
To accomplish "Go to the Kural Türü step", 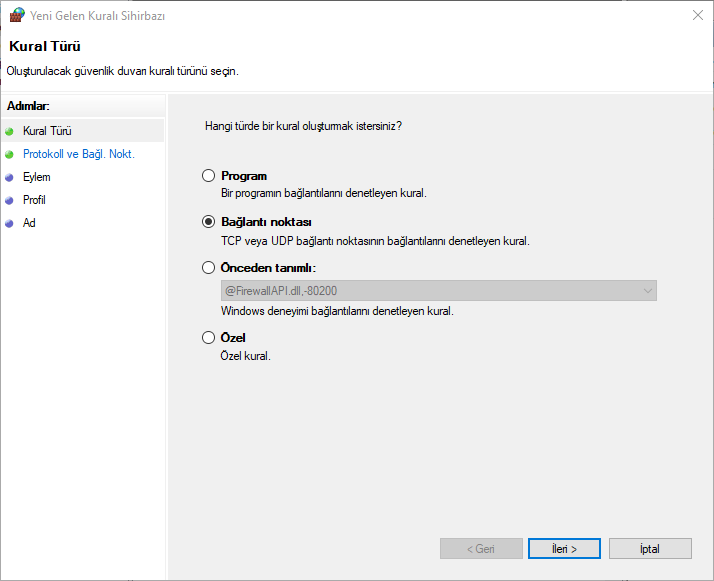I will pyautogui.click(x=47, y=131).
